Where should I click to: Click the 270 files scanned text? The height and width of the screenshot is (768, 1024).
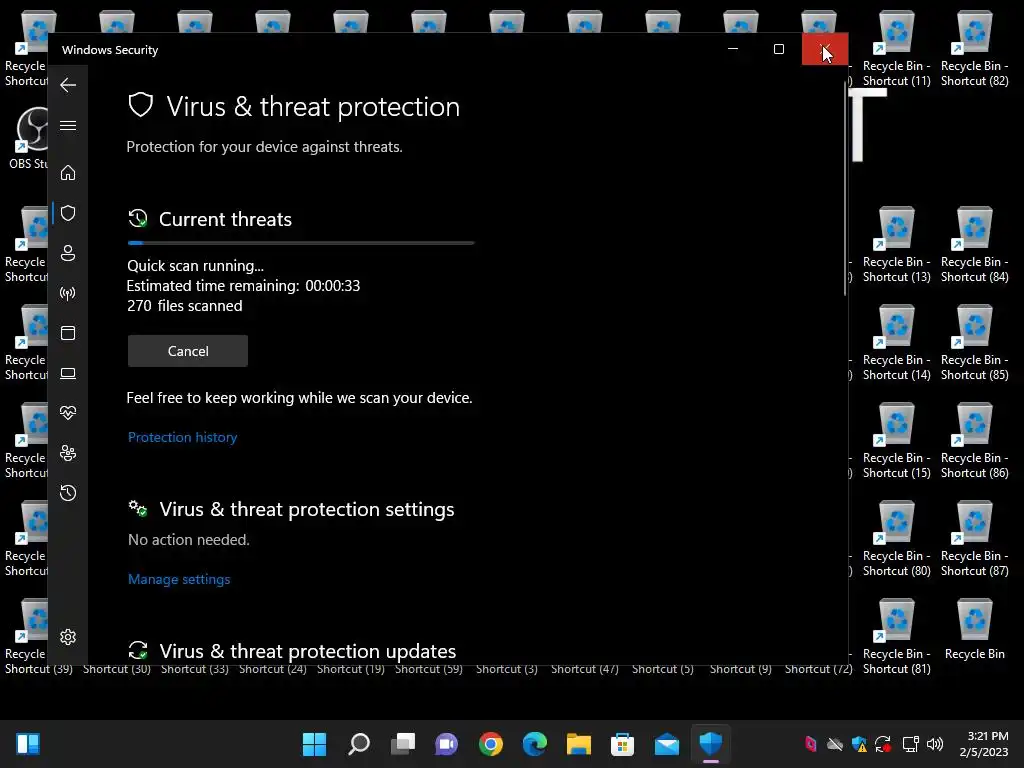click(x=185, y=306)
